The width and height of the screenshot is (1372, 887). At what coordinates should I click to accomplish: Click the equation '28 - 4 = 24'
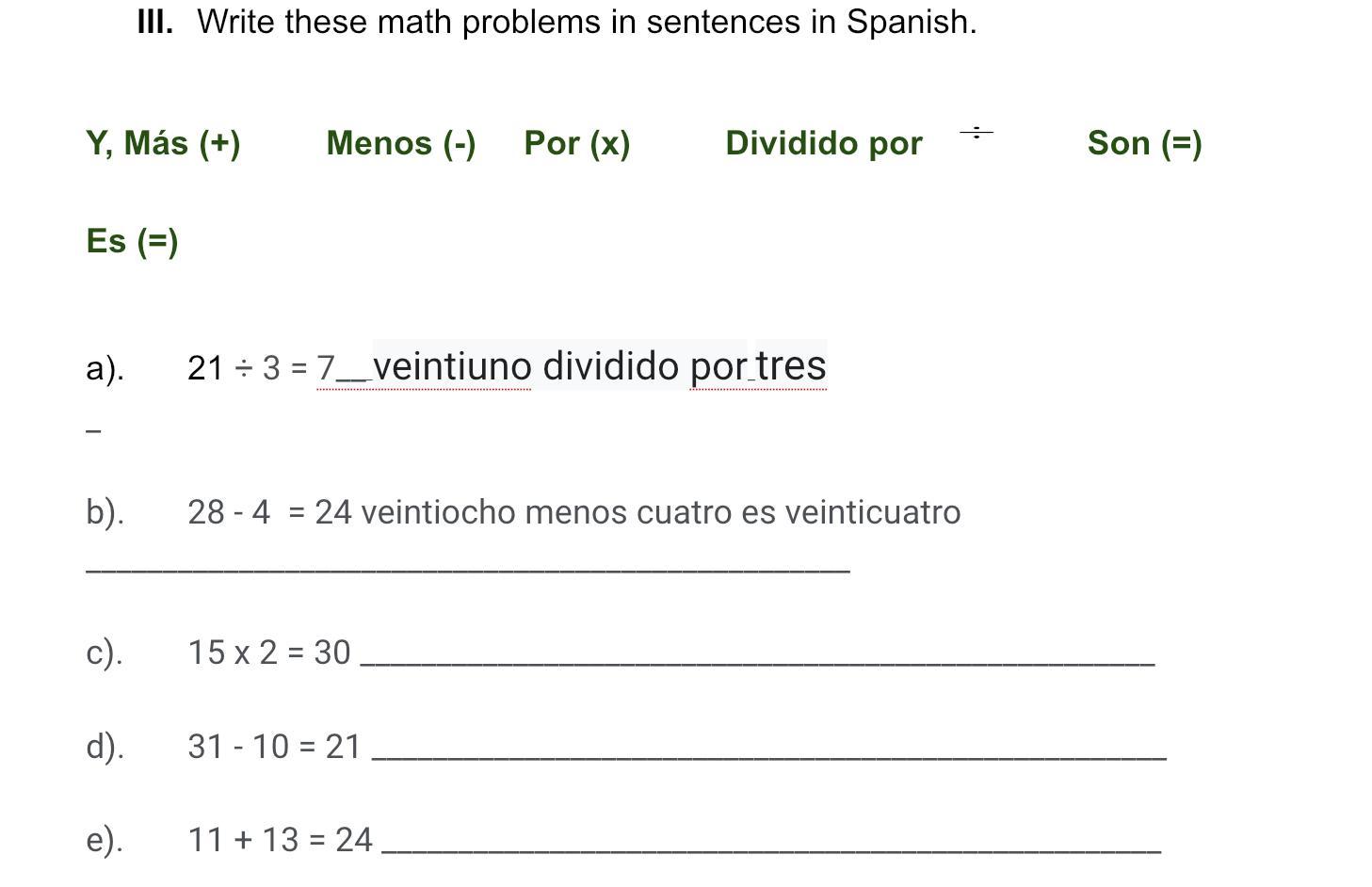(x=269, y=512)
